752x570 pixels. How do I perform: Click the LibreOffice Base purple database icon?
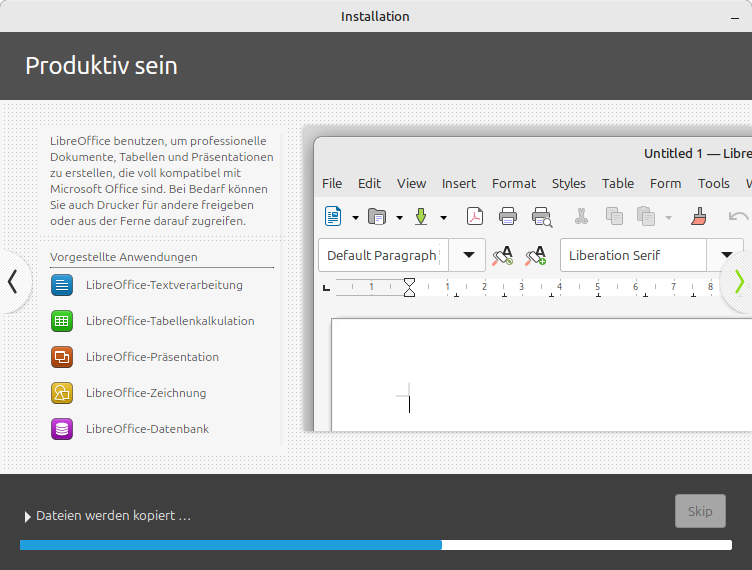[x=62, y=429]
